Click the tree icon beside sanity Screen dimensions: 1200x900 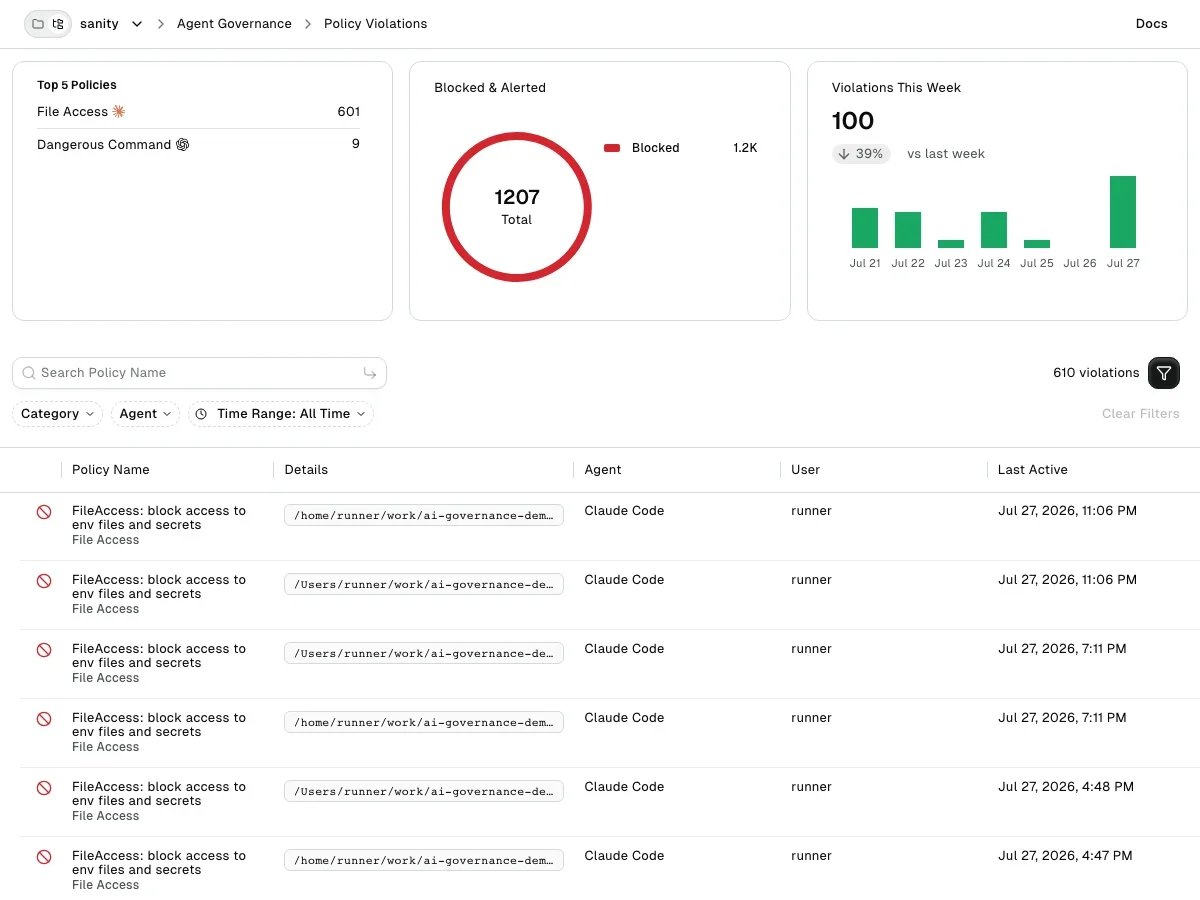58,24
